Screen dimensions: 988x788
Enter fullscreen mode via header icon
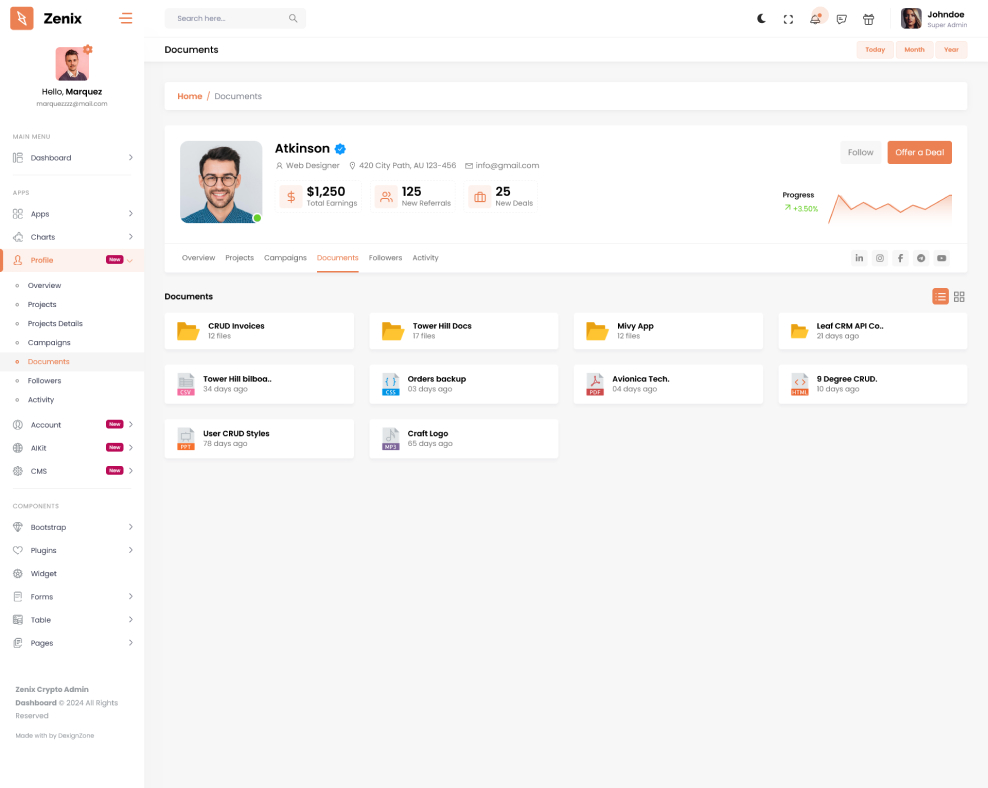tap(788, 19)
